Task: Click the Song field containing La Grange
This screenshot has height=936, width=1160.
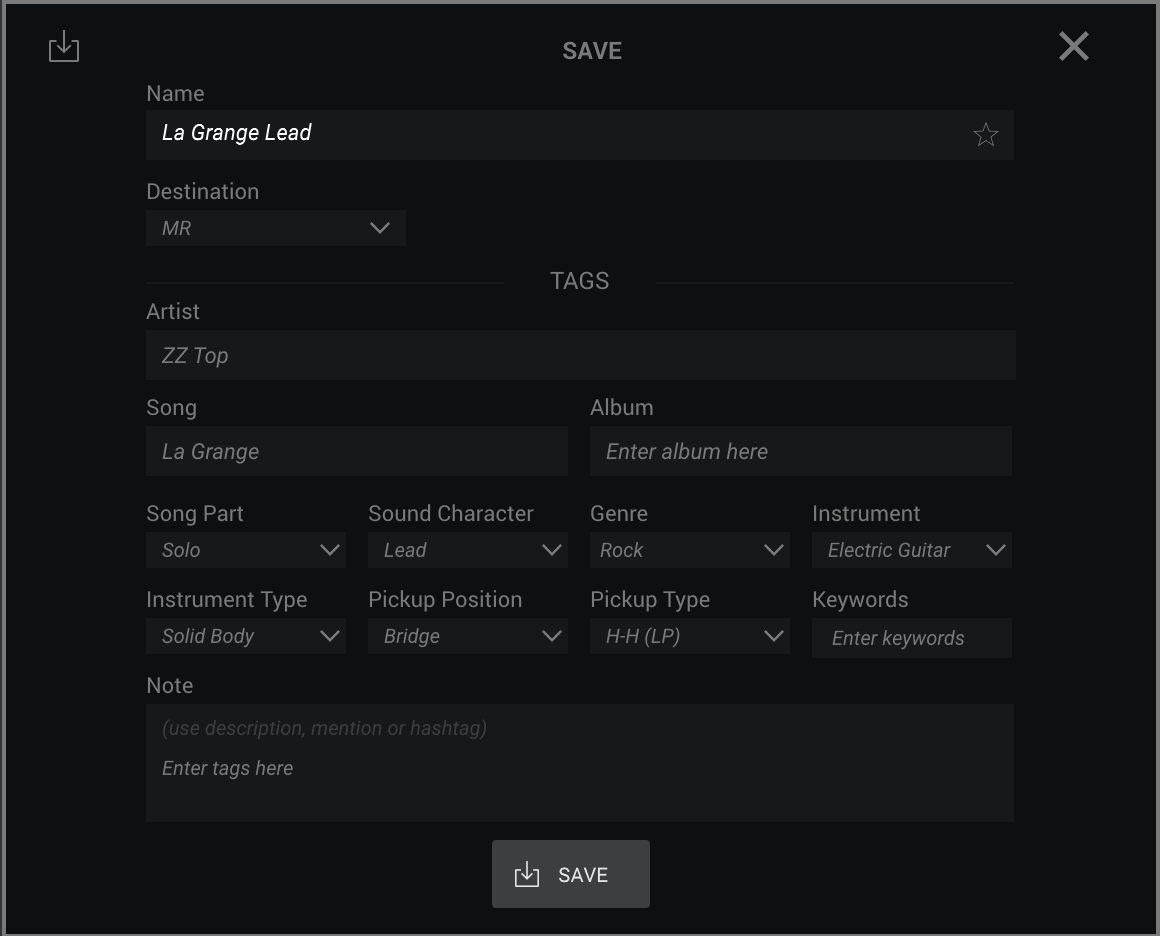Action: click(x=357, y=451)
